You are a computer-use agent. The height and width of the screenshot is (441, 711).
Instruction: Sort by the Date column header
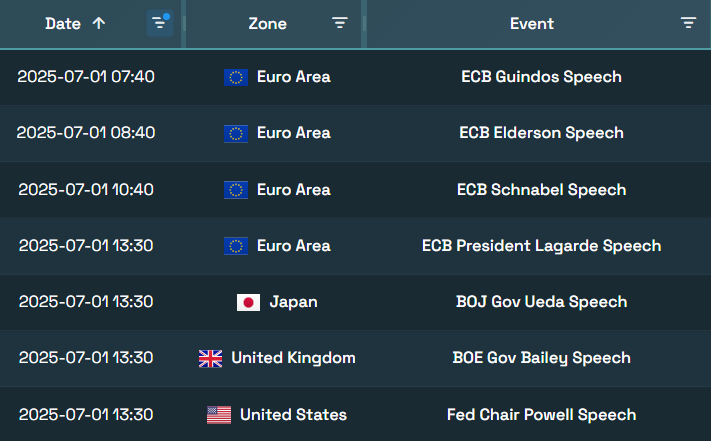(x=63, y=24)
